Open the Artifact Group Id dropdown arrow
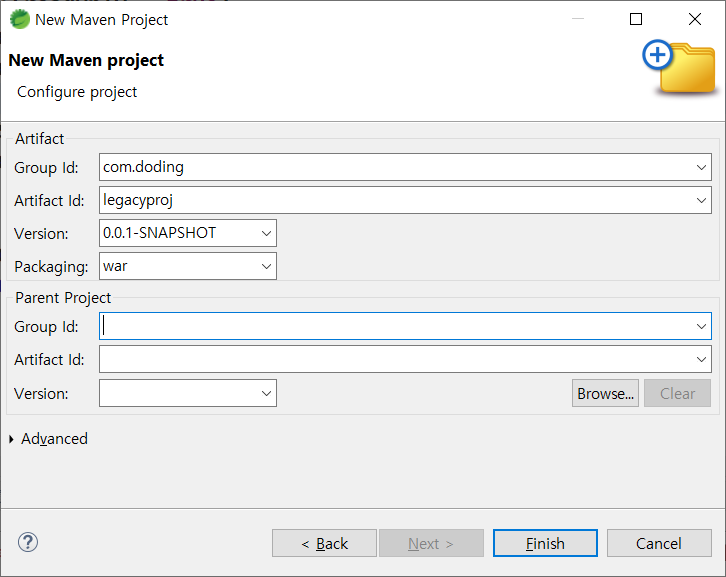This screenshot has height=577, width=726. pos(701,167)
